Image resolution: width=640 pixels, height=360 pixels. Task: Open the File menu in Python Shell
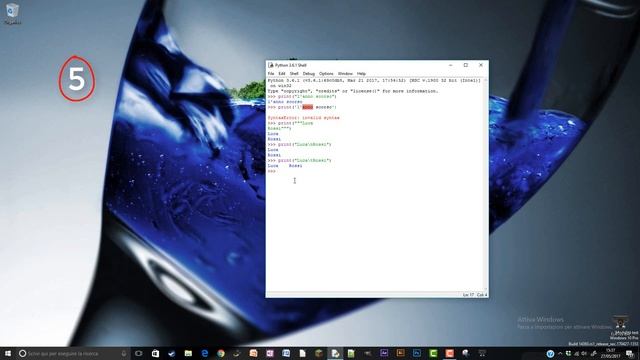[x=271, y=73]
